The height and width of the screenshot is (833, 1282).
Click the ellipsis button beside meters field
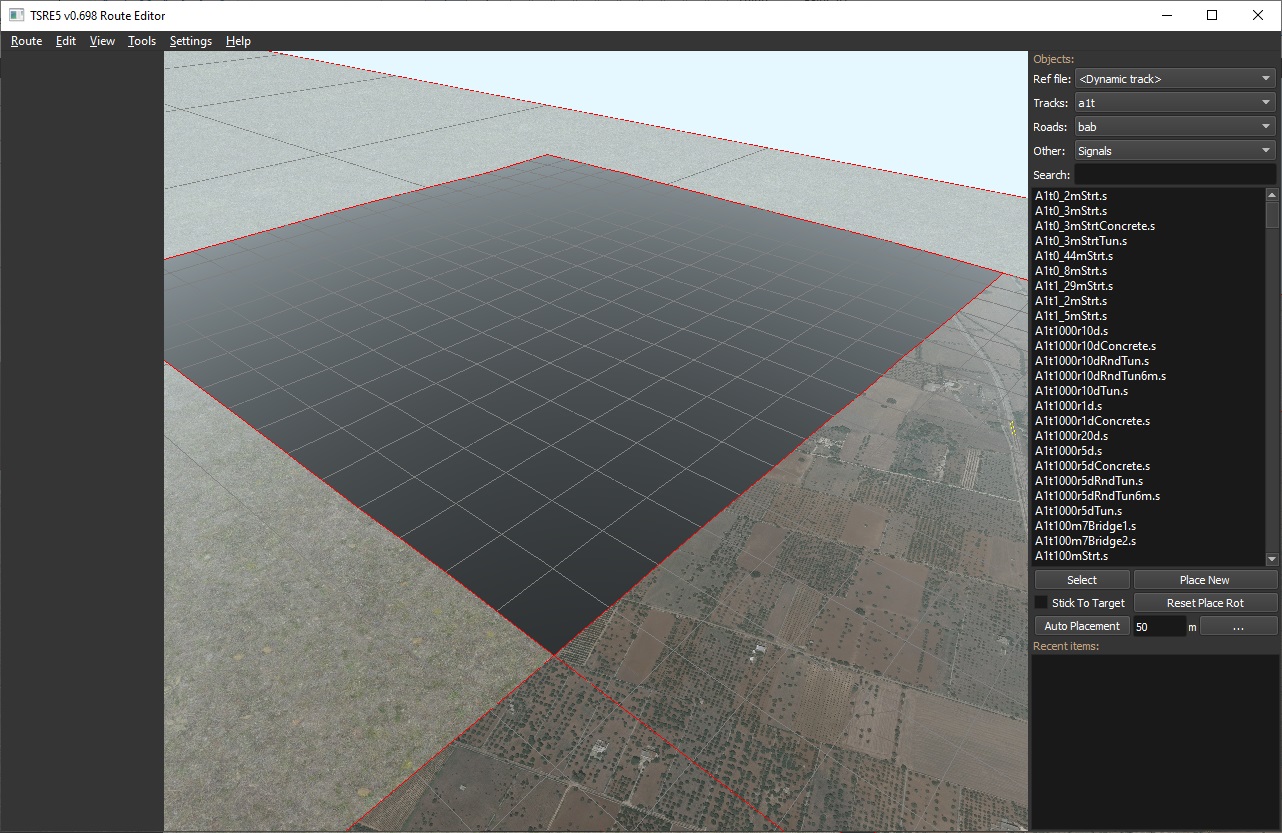pos(1238,627)
